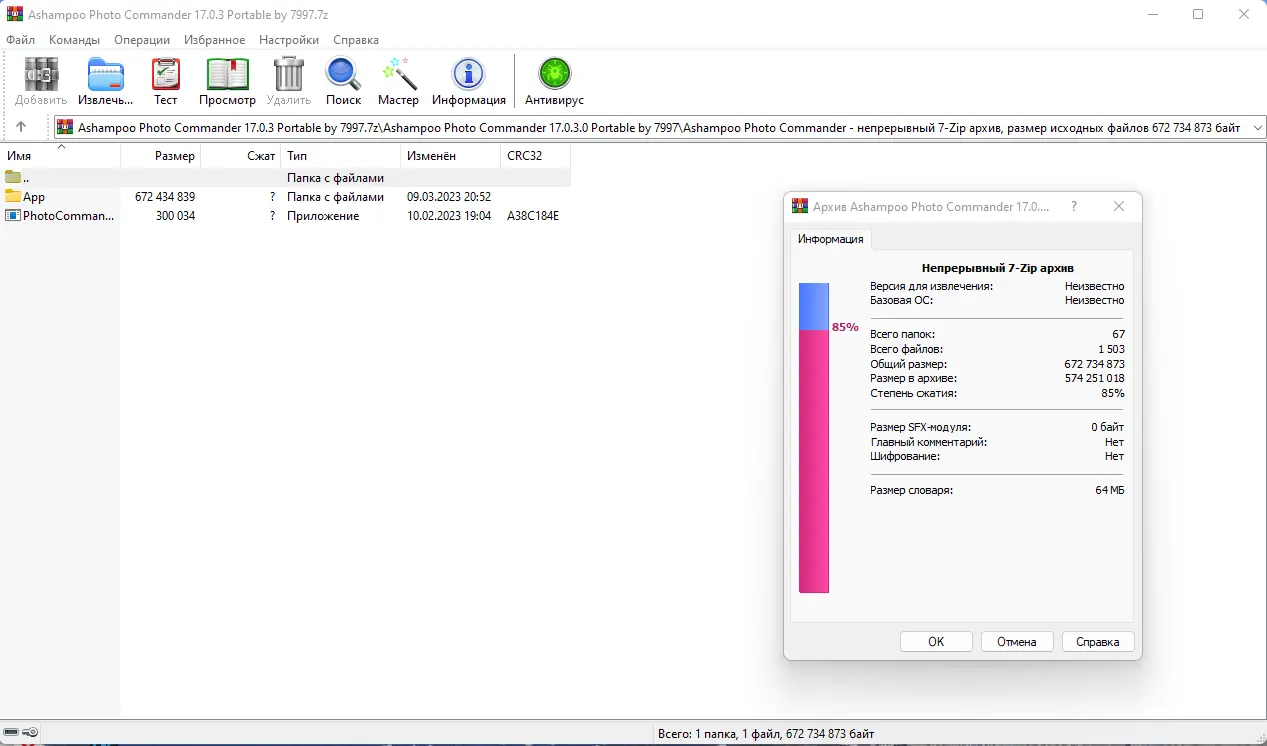Image resolution: width=1267 pixels, height=746 pixels.
Task: Select the App folder in the file list
Action: [32, 196]
